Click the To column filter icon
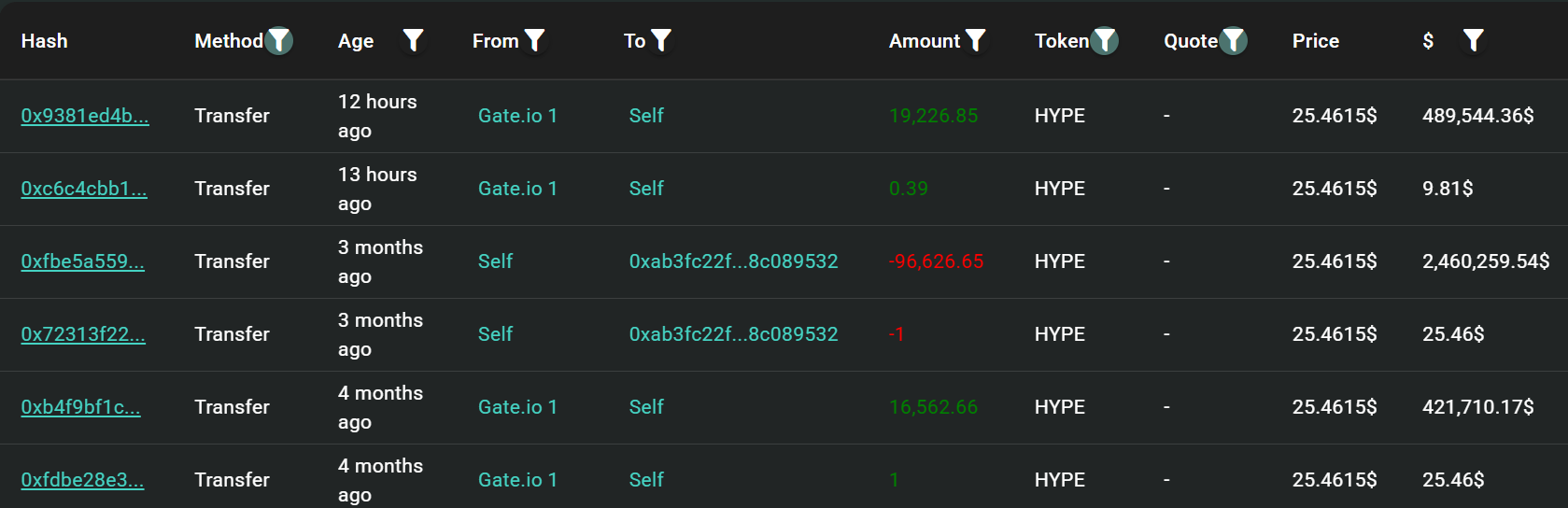The width and height of the screenshot is (1568, 508). (661, 40)
